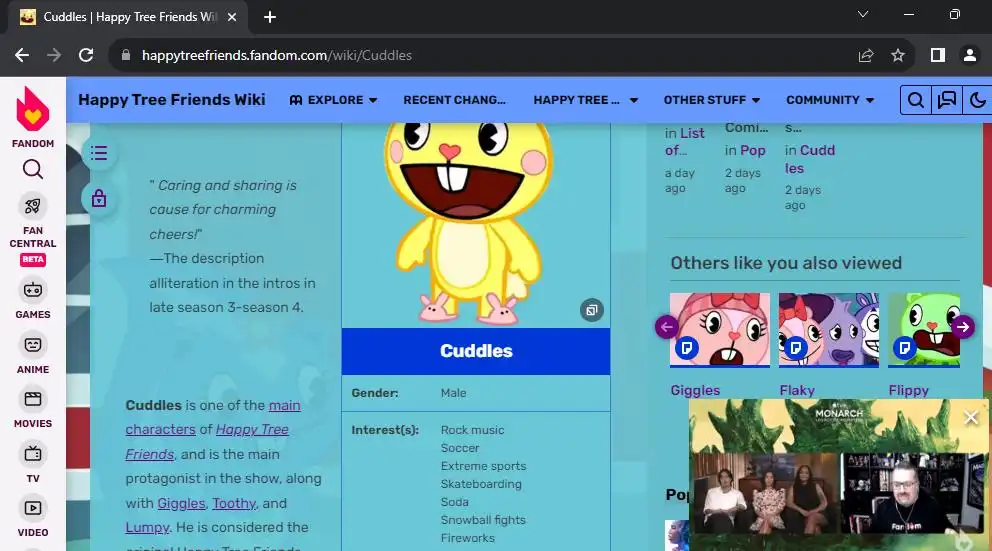Screen dimensions: 992x551
Task: Close the Cuddles browser tab
Action: (232, 17)
